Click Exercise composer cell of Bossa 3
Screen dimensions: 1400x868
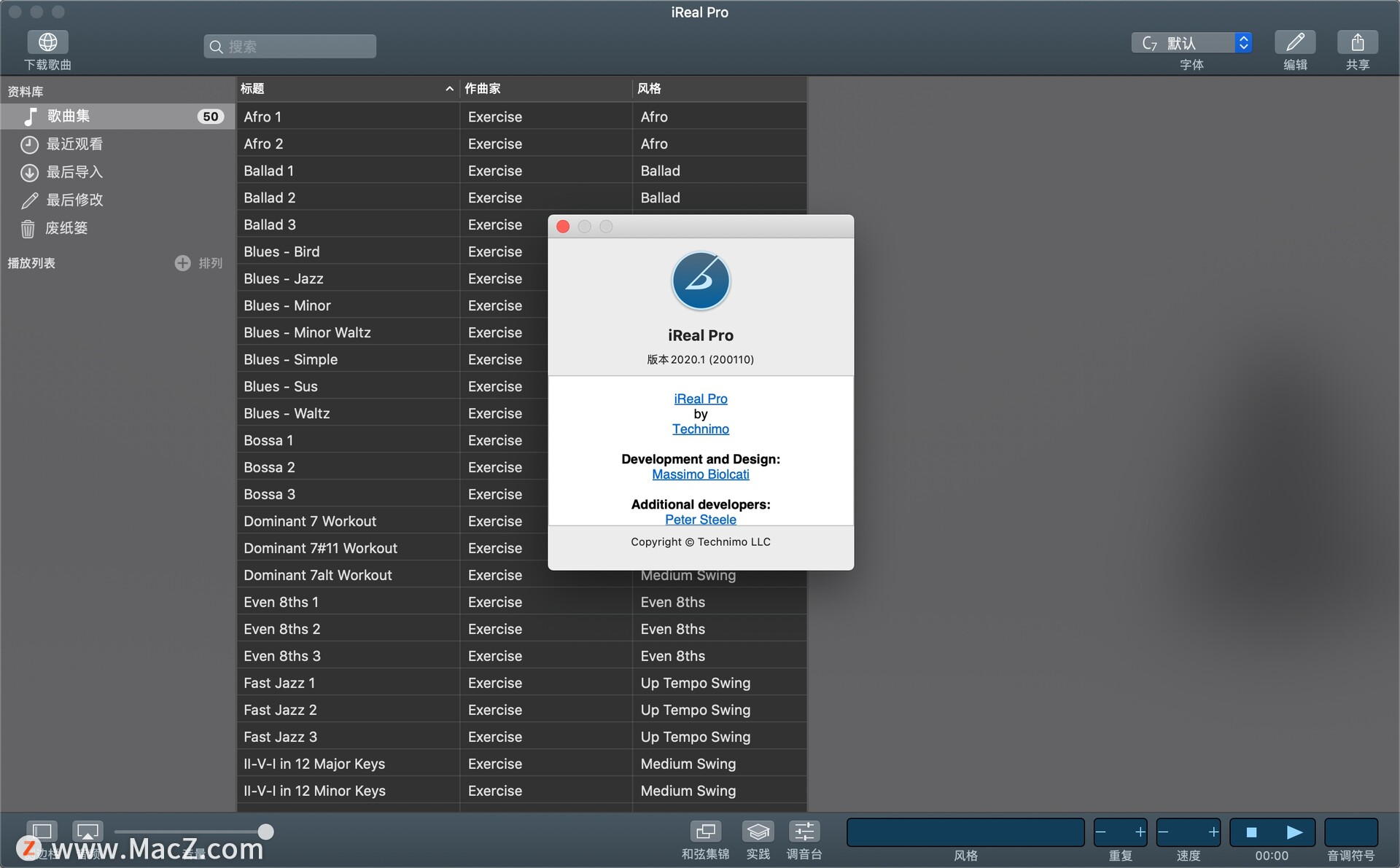[504, 494]
